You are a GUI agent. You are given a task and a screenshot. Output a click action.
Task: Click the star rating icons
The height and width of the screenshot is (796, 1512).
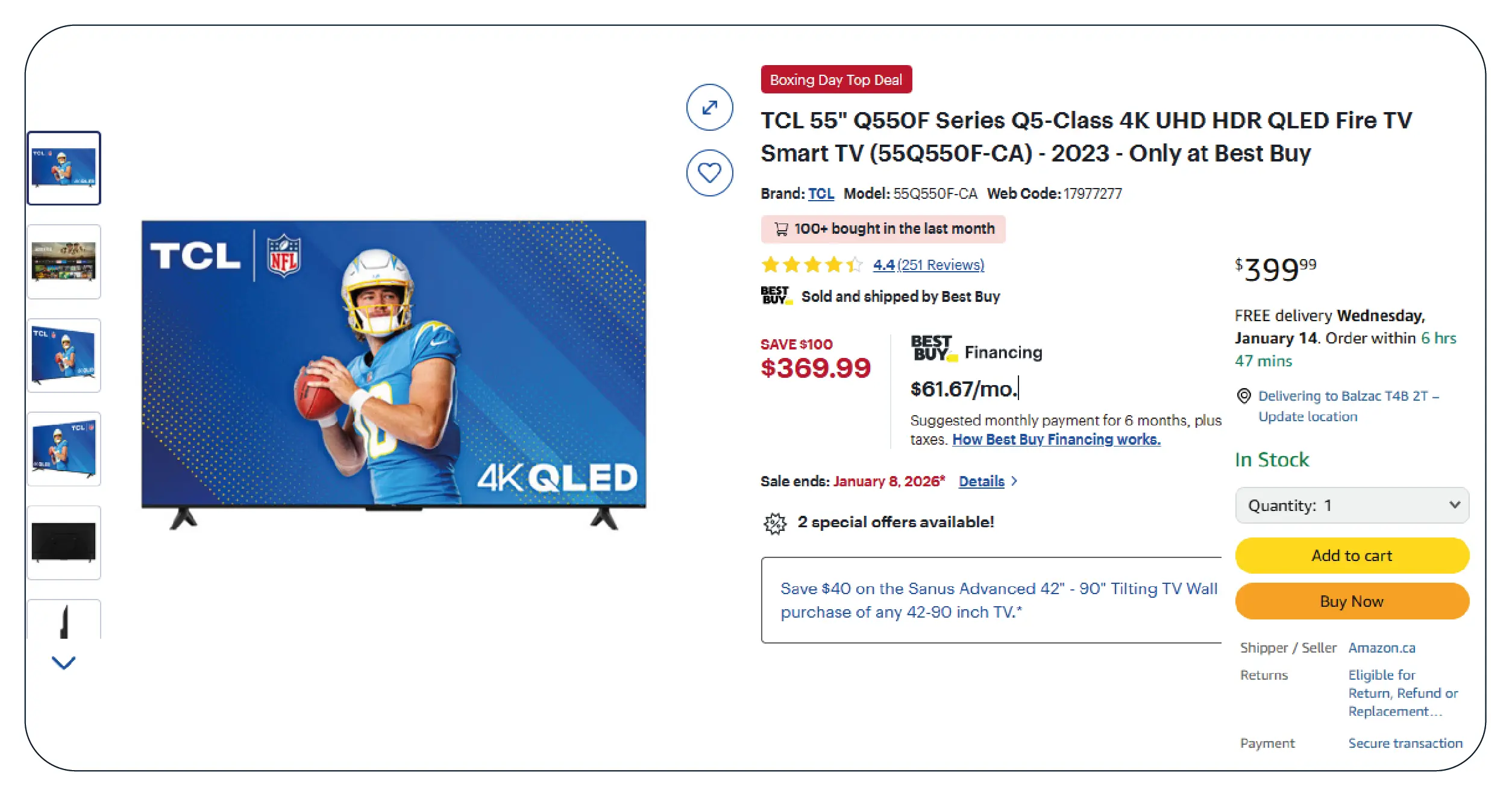(x=811, y=265)
